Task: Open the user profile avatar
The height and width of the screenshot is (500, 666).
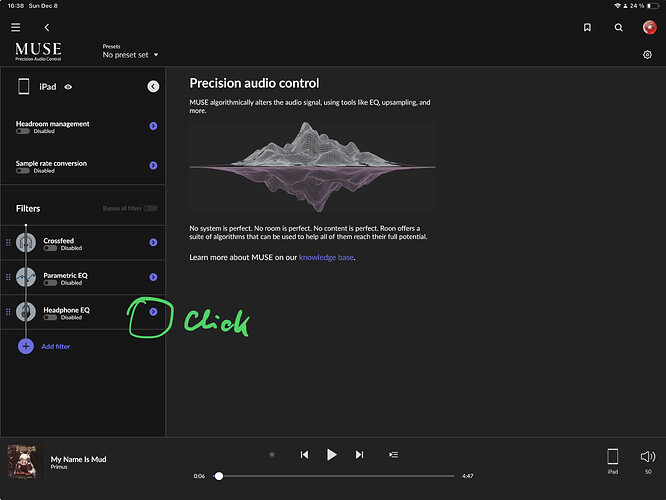Action: click(x=649, y=27)
